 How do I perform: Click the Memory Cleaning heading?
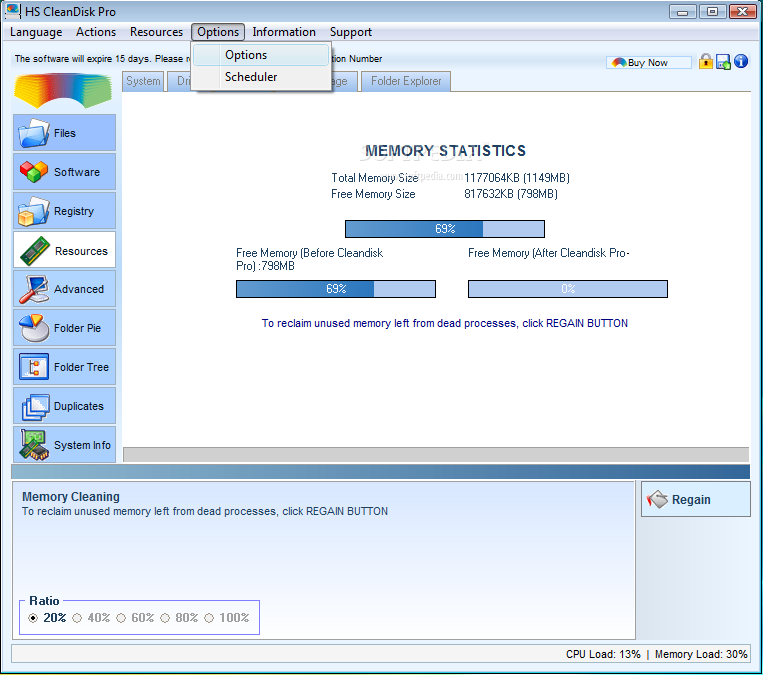(x=71, y=496)
